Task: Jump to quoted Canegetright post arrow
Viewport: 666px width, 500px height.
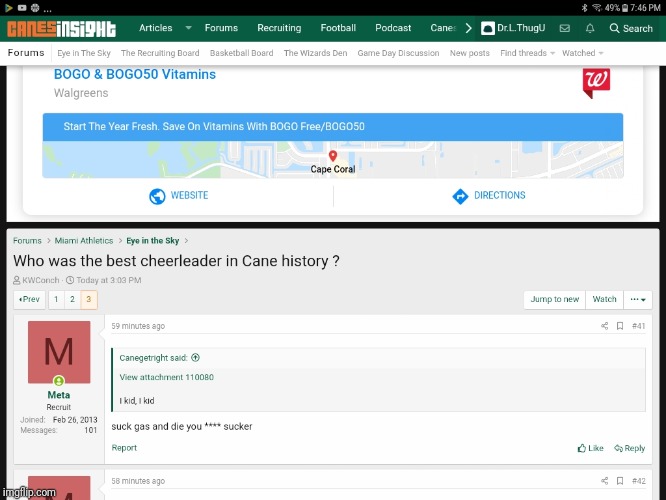Action: pos(195,357)
